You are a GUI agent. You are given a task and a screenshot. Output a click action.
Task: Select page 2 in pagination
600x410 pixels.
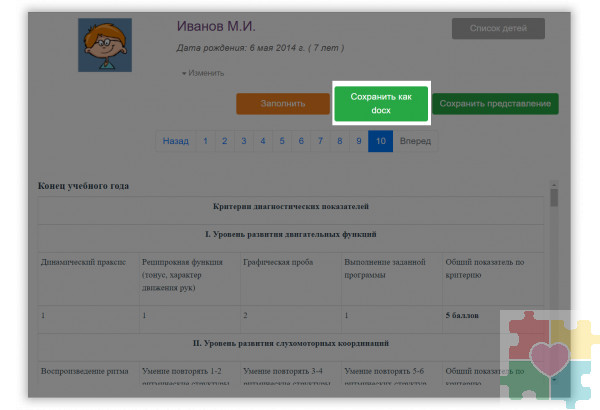point(224,142)
